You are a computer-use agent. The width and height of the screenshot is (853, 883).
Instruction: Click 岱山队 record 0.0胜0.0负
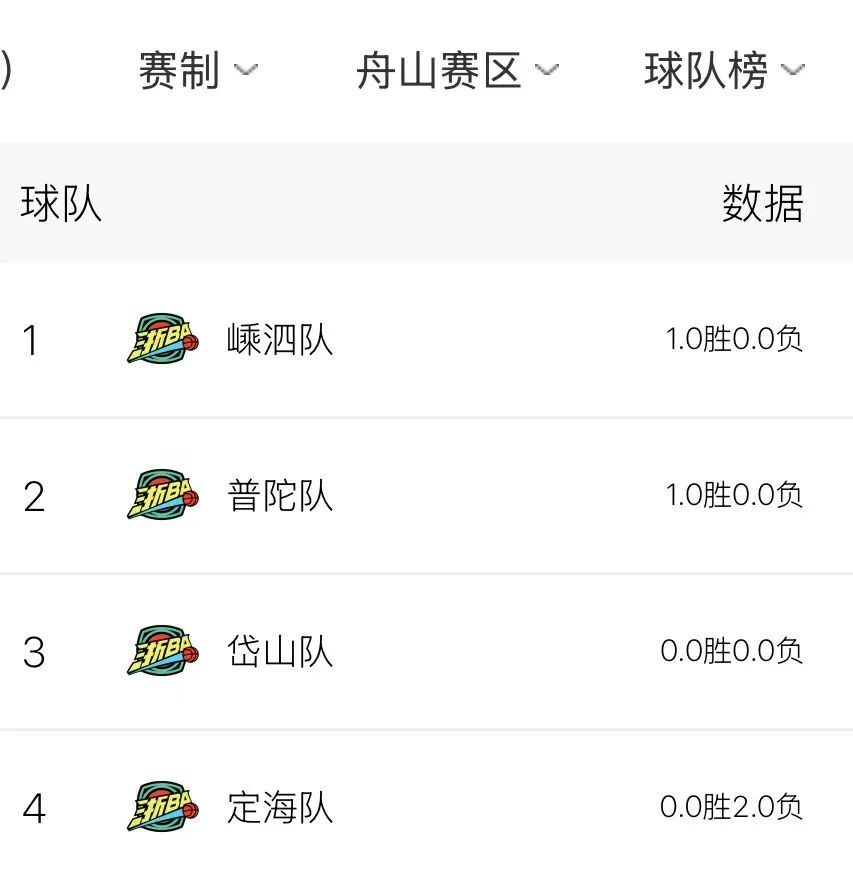tap(731, 651)
